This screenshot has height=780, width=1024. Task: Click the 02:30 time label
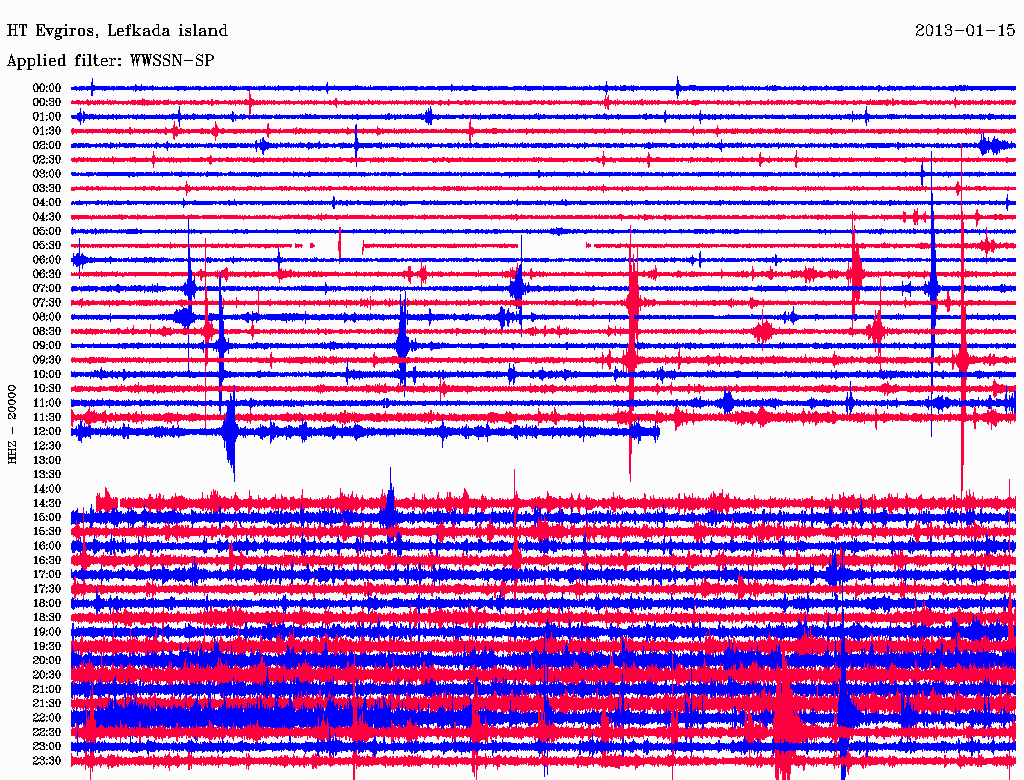[47, 160]
